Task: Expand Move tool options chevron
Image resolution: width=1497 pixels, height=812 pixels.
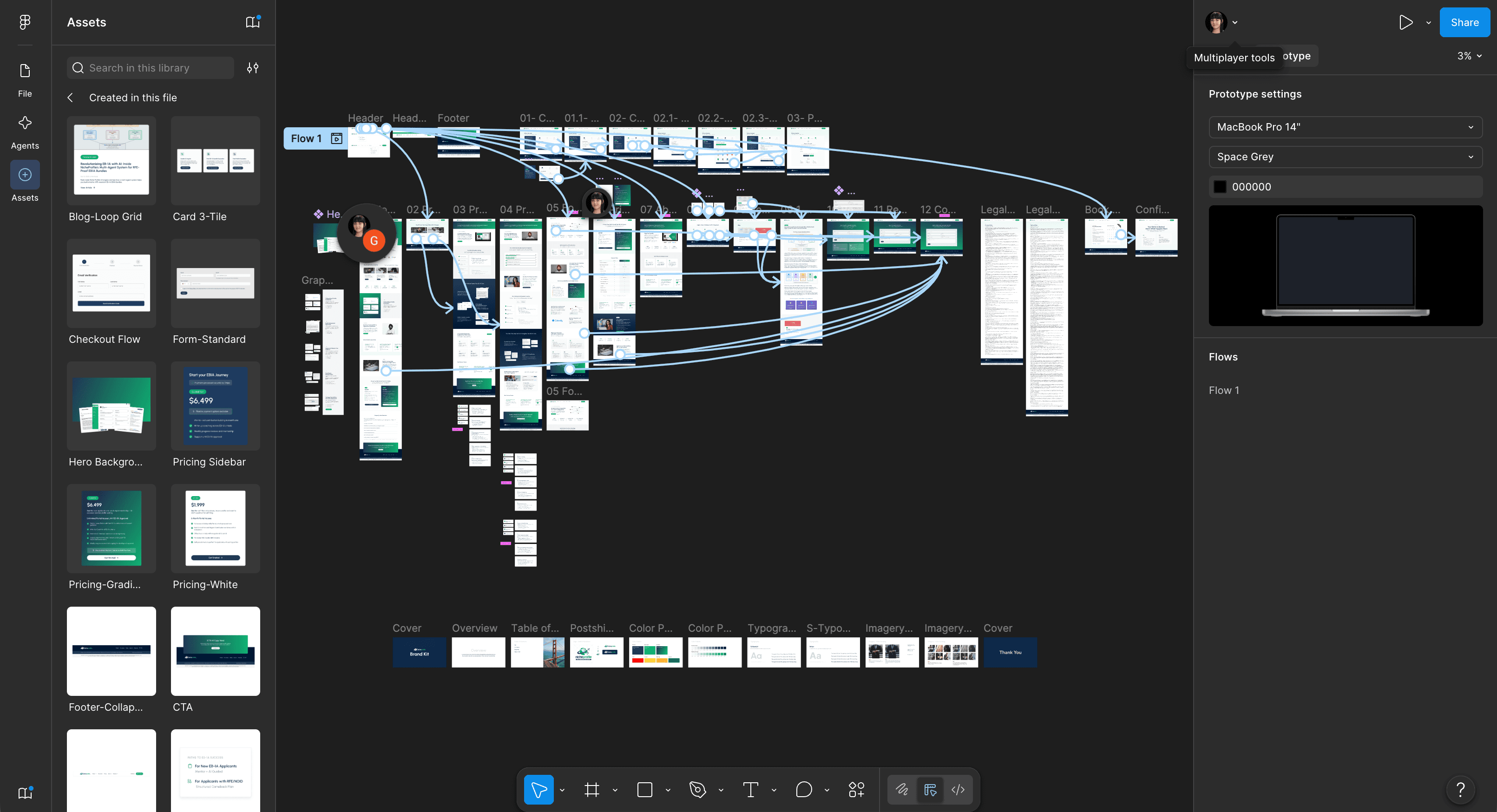Action: point(562,790)
